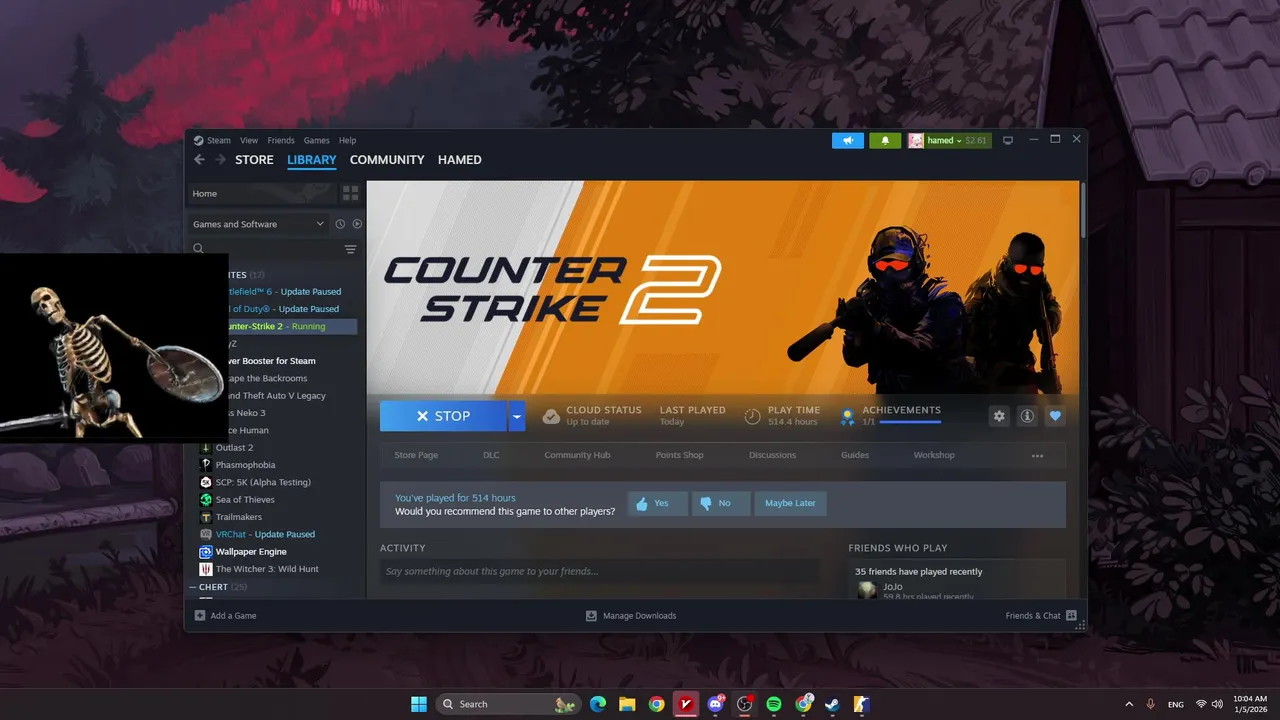Toggle favorite heart for Counter-Strike 2
This screenshot has width=1280, height=720.
coord(1055,416)
